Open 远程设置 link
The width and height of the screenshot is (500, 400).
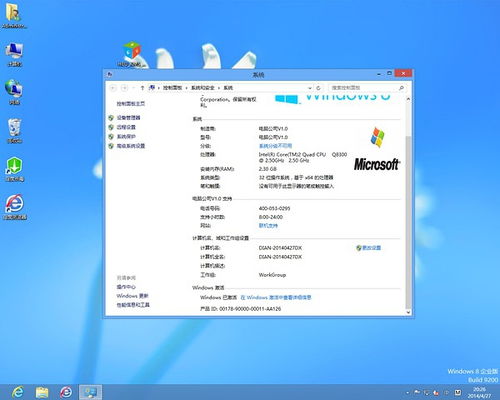pyautogui.click(x=126, y=127)
